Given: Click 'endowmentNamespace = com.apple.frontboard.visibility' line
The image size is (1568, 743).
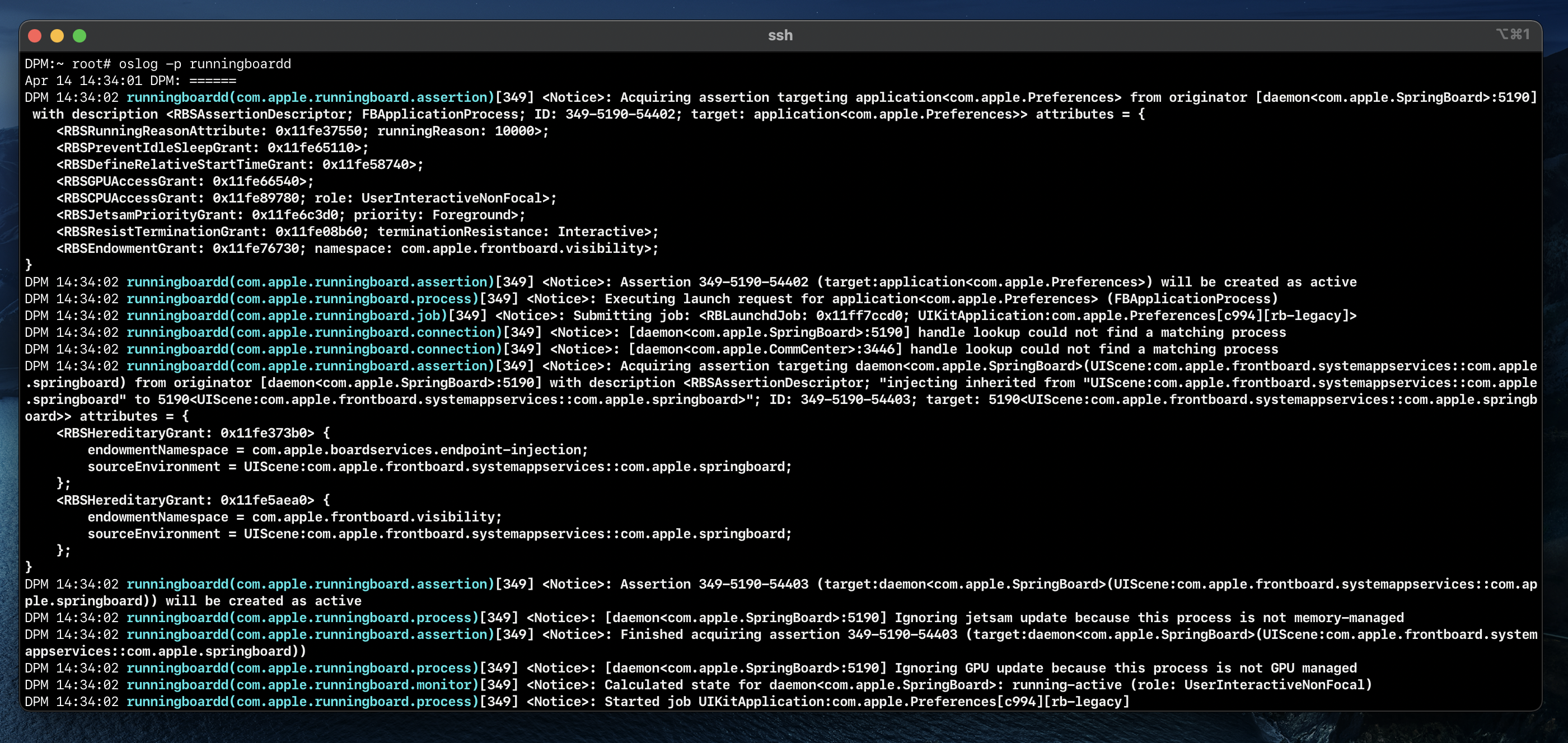Looking at the screenshot, I should point(294,517).
